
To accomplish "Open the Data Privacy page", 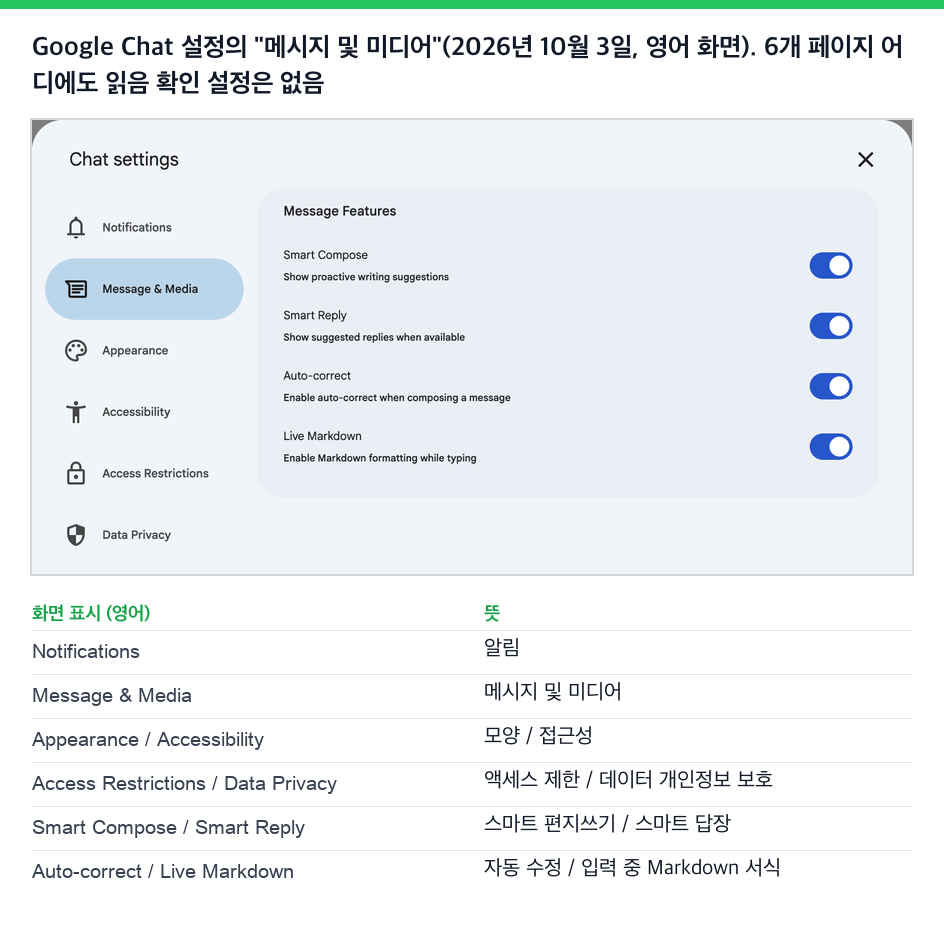I will 144,535.
